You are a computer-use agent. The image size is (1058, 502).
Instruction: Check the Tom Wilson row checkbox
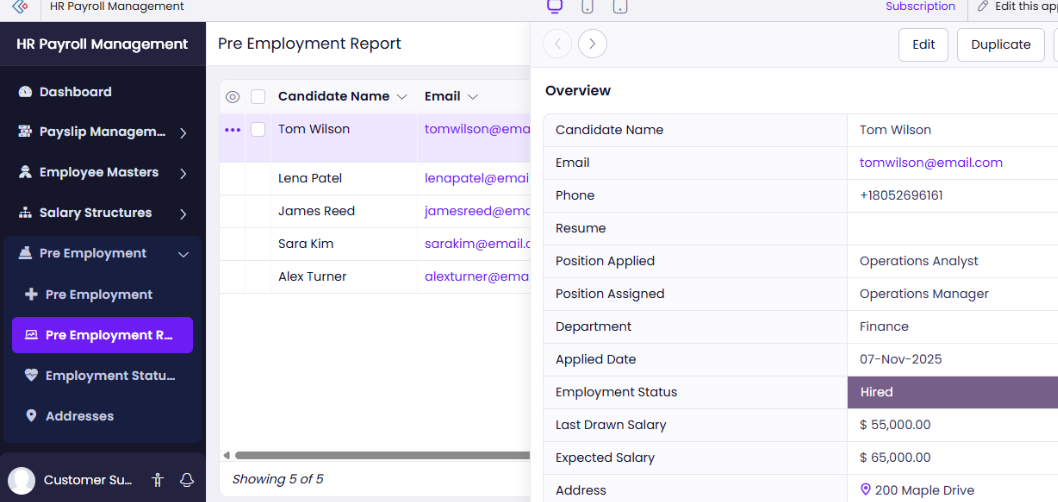click(258, 130)
